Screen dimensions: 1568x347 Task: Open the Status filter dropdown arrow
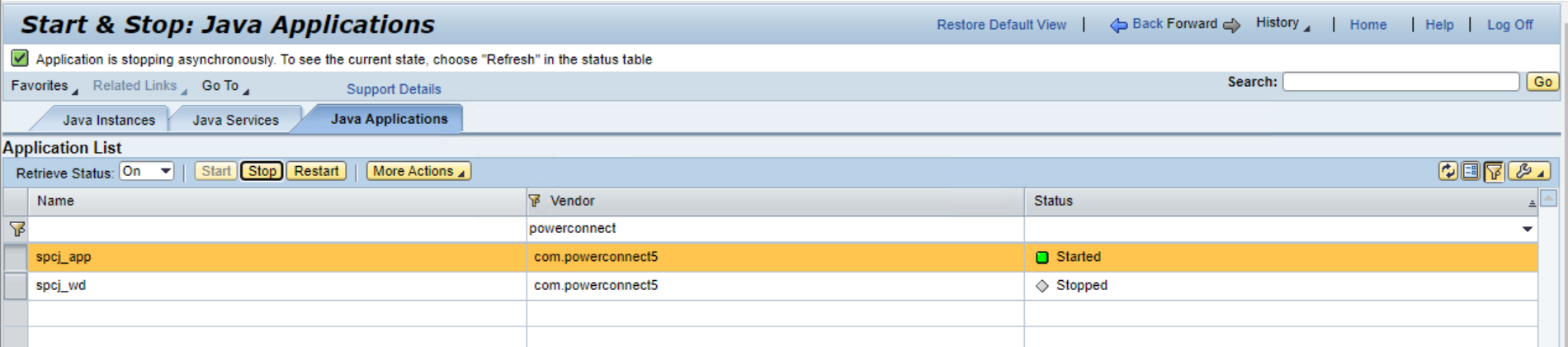tap(1527, 229)
